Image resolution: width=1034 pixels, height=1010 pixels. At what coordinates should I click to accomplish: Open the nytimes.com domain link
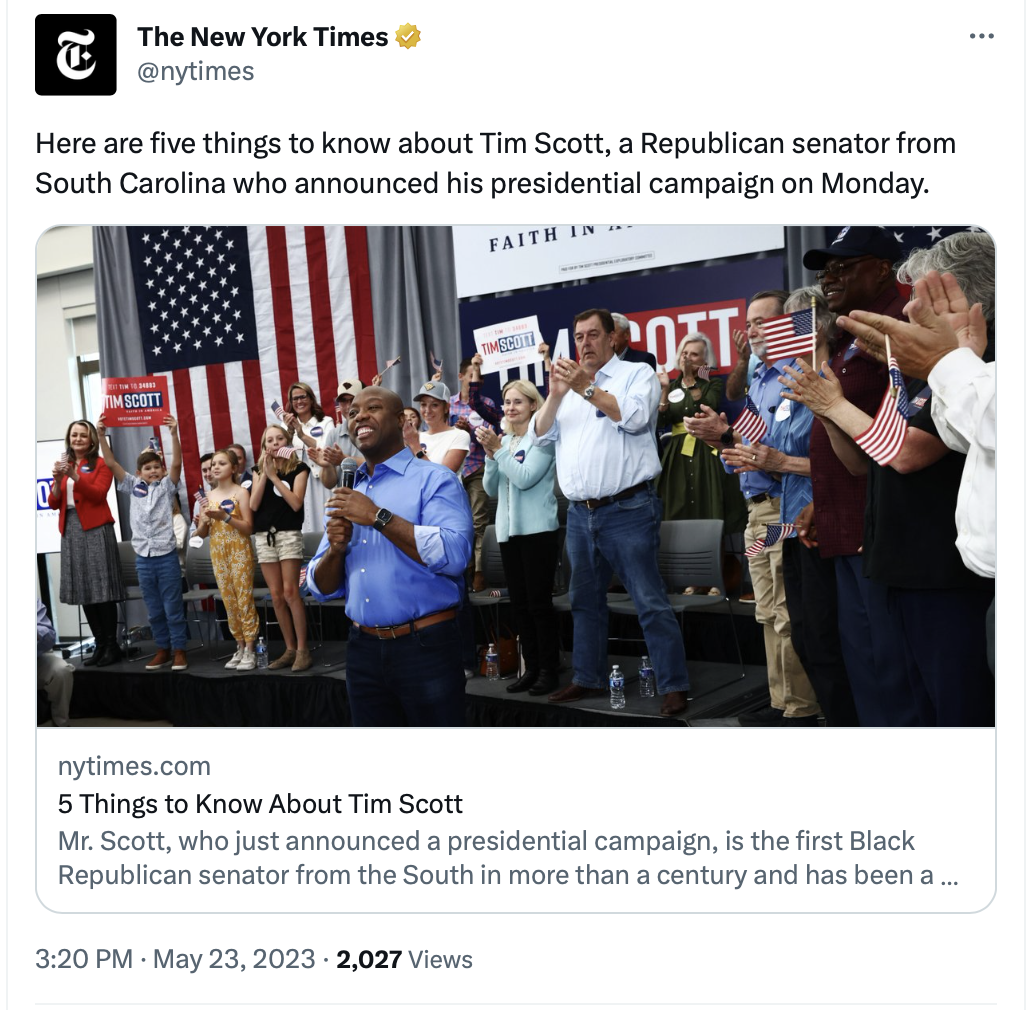(135, 766)
